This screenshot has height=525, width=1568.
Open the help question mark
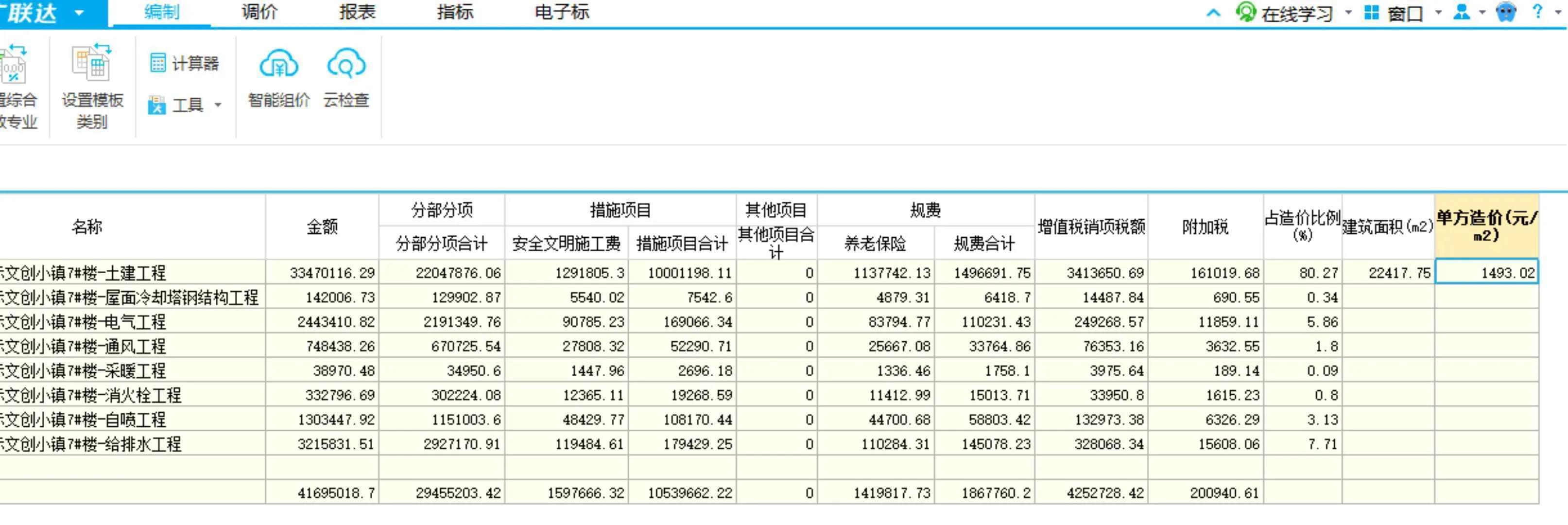point(1537,12)
